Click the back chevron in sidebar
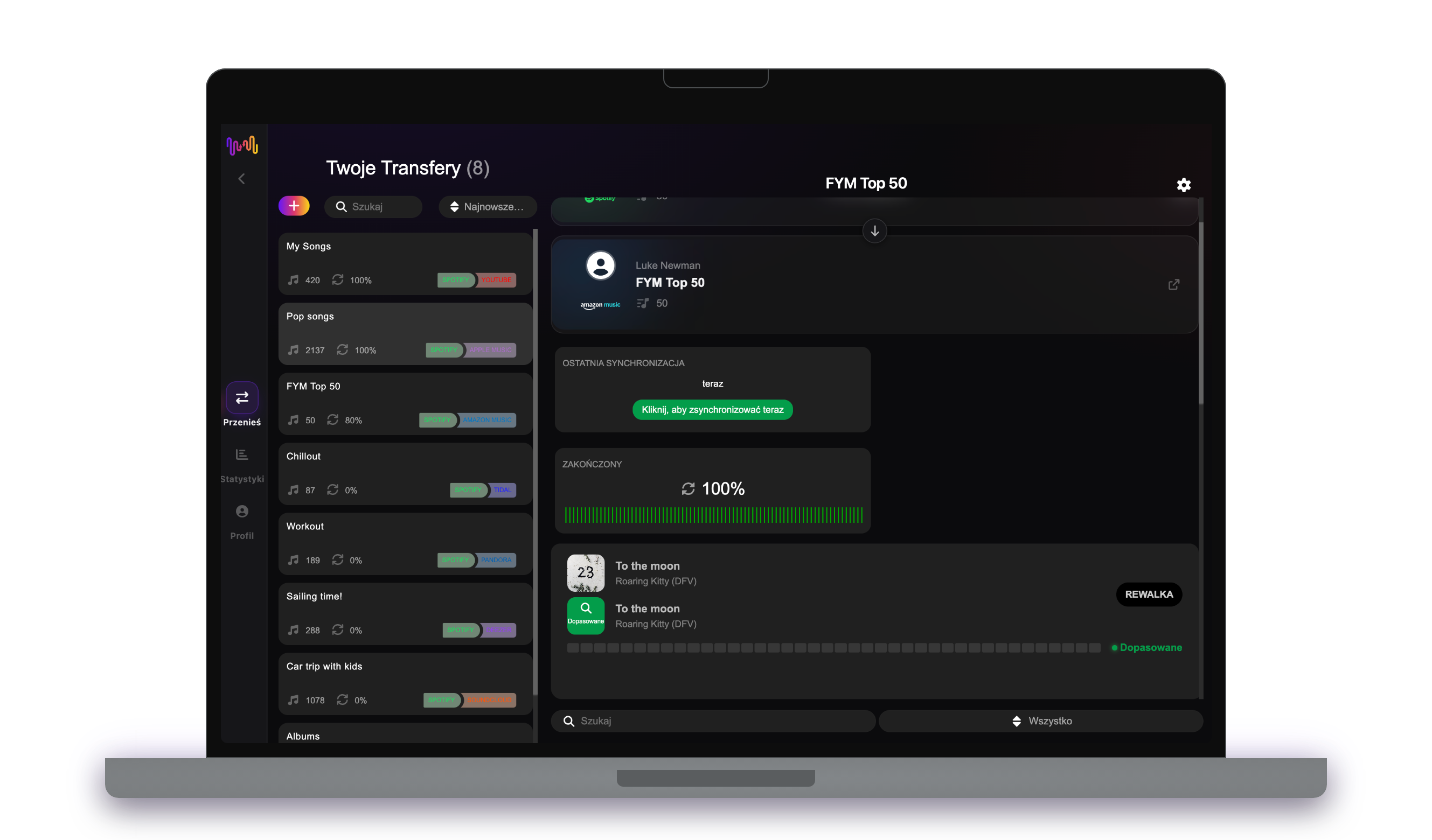Screen dimensions: 1432x840 pos(241,179)
